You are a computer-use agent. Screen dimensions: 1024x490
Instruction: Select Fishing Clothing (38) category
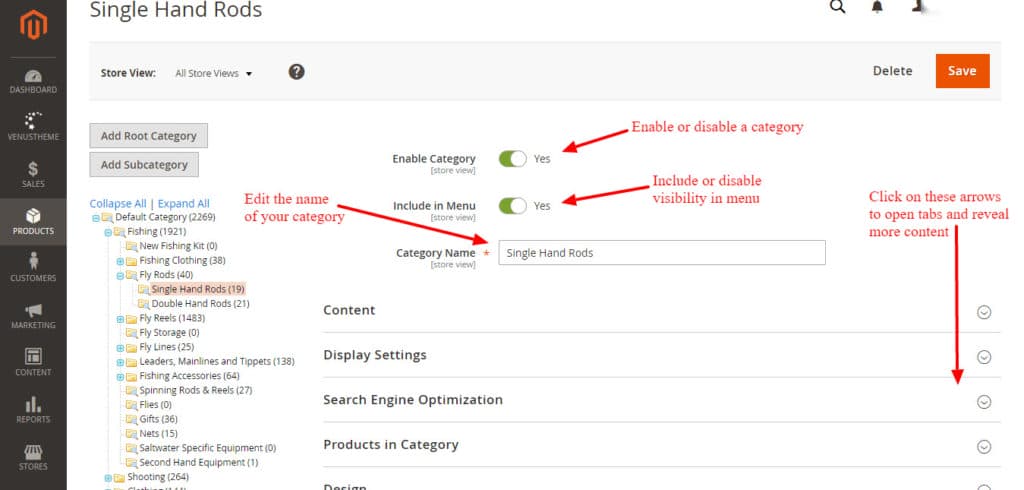182,260
